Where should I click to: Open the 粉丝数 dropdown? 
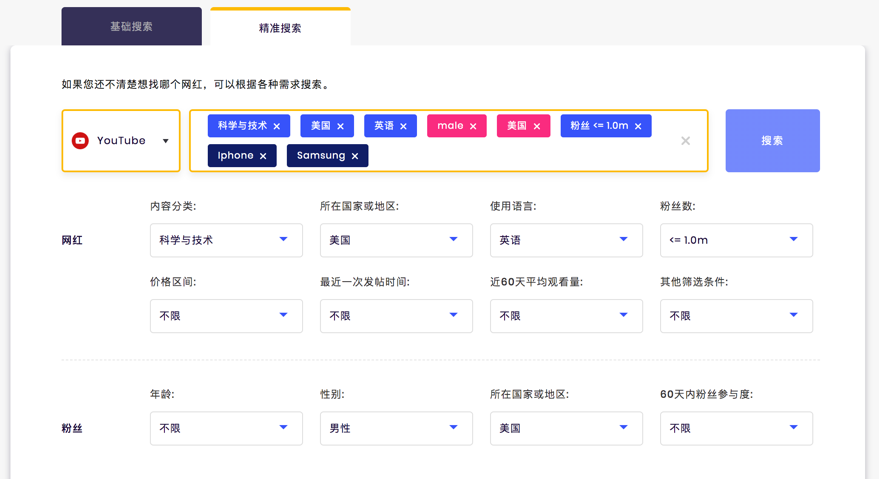[x=736, y=240]
